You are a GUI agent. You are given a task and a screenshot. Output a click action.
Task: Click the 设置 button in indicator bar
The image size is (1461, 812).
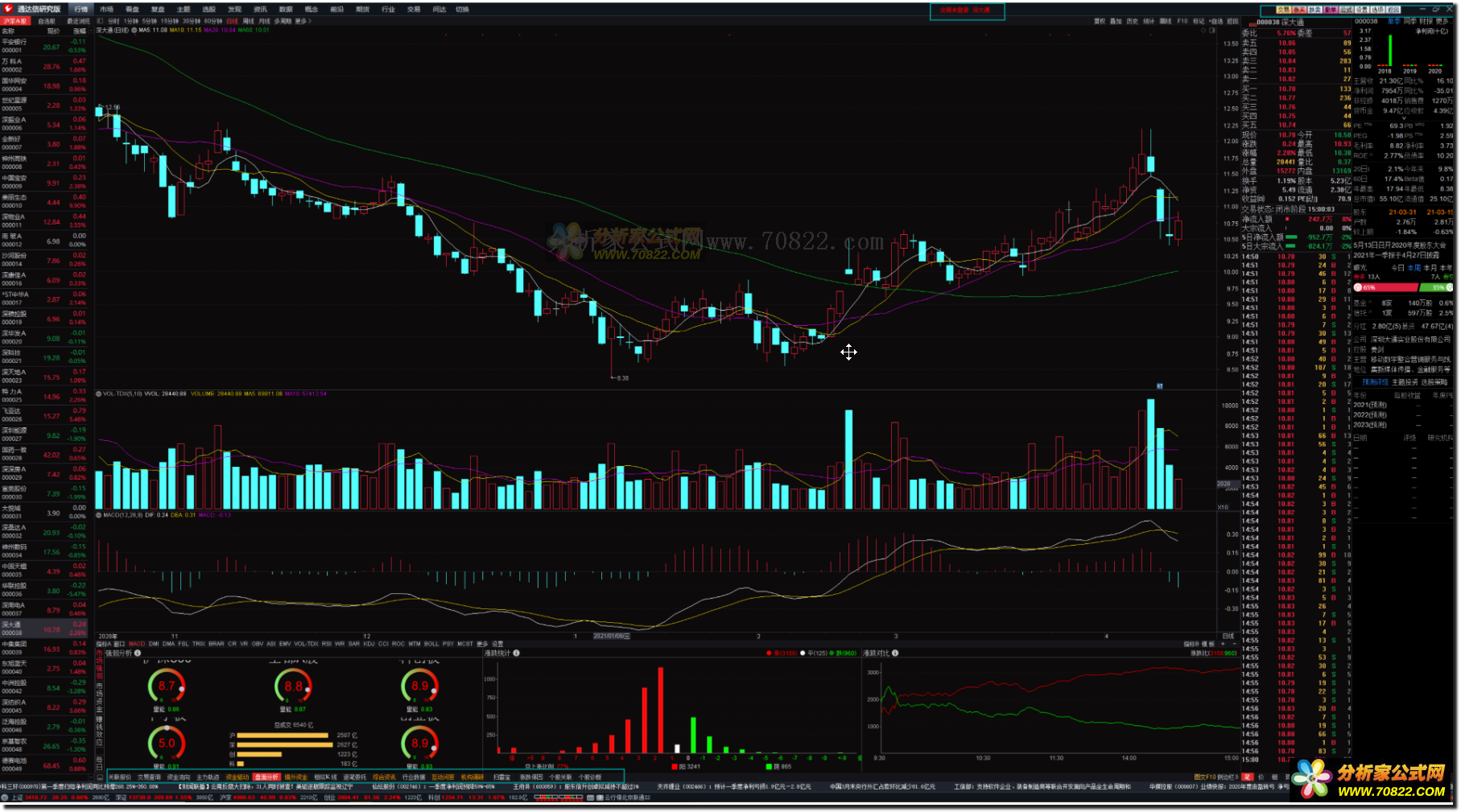click(497, 644)
